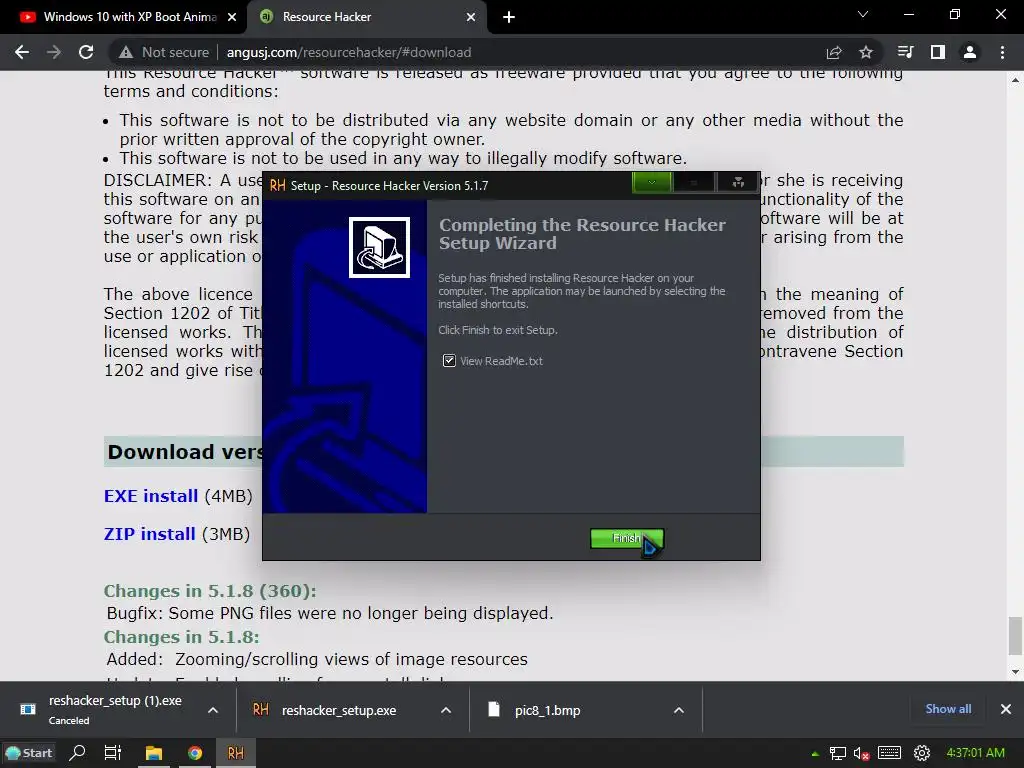The image size is (1024, 768).
Task: Open the settings gear tray icon
Action: point(921,753)
